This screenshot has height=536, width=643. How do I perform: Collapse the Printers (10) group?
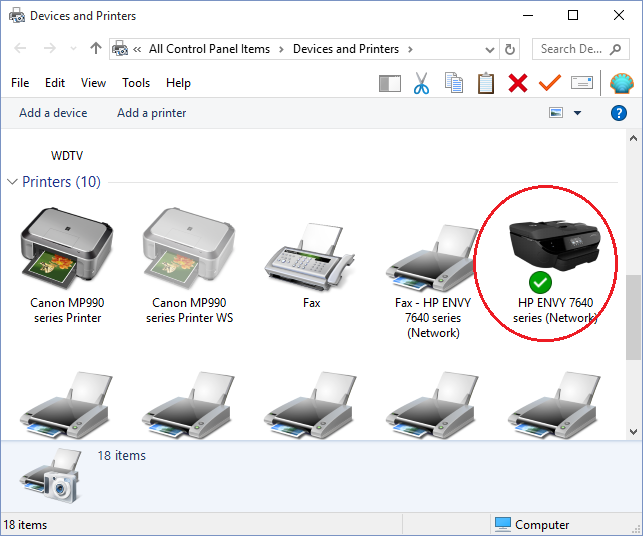[x=13, y=182]
